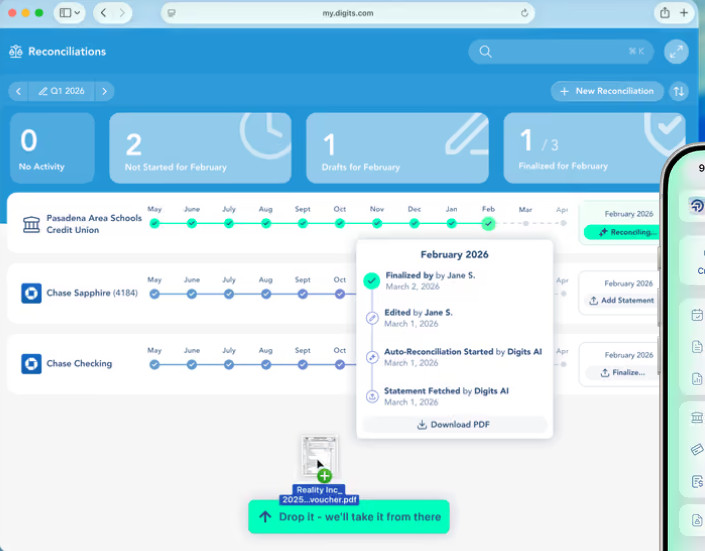Select the Pasadena Feb timeline checkpoint

488,224
